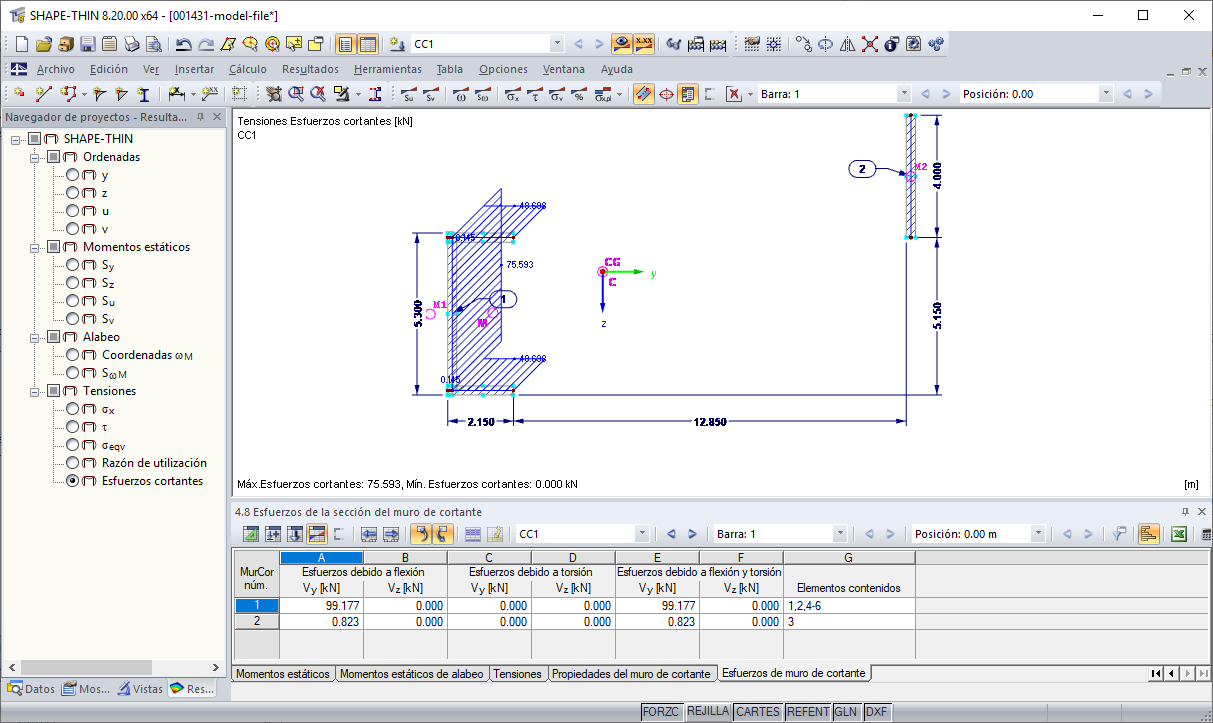Open the Herramientas menu
This screenshot has height=723, width=1213.
click(388, 69)
